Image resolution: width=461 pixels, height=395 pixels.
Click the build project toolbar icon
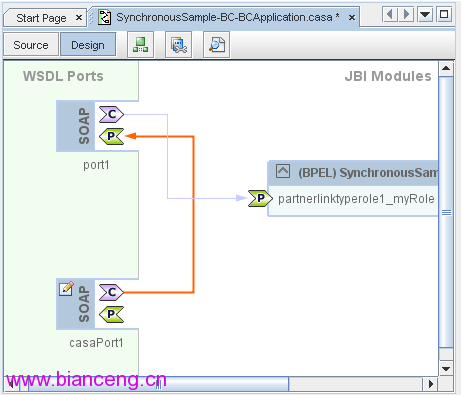pos(140,45)
